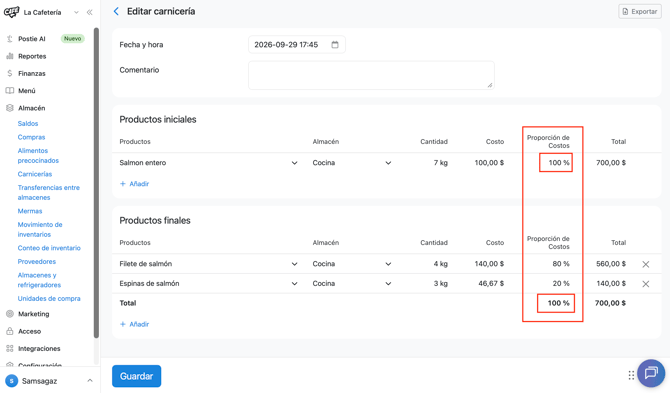
Task: Click Añadir under Productos finales
Action: click(135, 324)
